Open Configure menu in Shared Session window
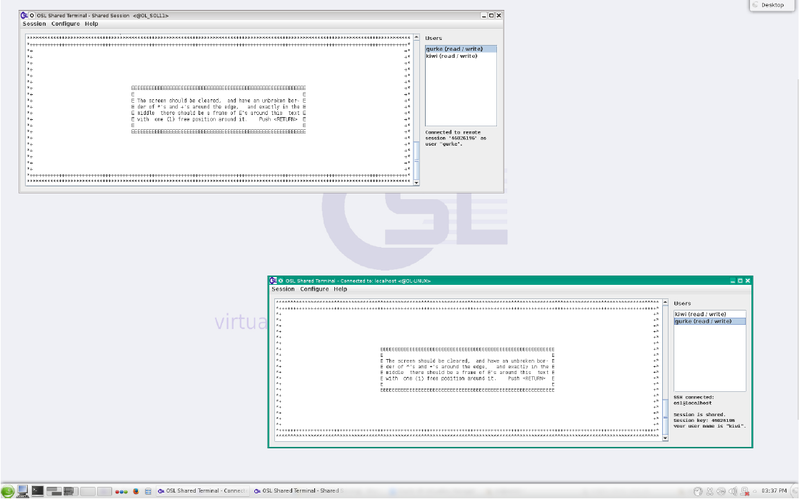The image size is (800, 499). (x=65, y=24)
